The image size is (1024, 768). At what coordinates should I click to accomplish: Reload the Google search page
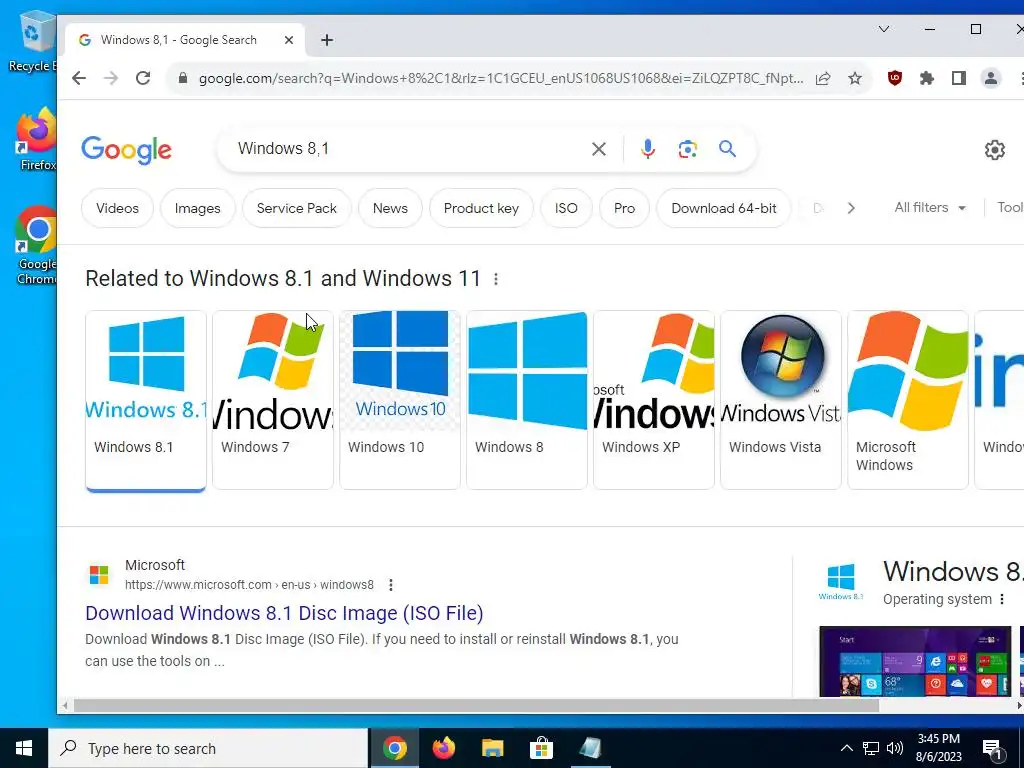point(143,78)
